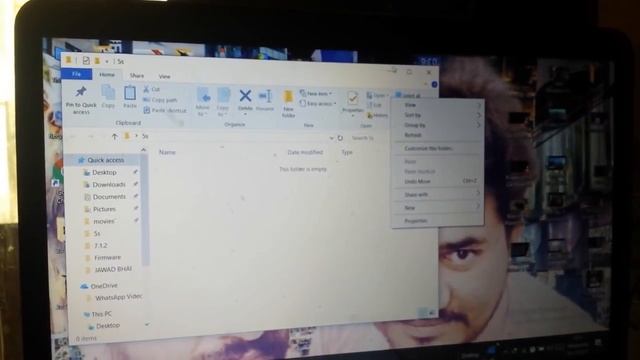Select Quick access in navigation pane
The width and height of the screenshot is (640, 360).
coord(105,160)
